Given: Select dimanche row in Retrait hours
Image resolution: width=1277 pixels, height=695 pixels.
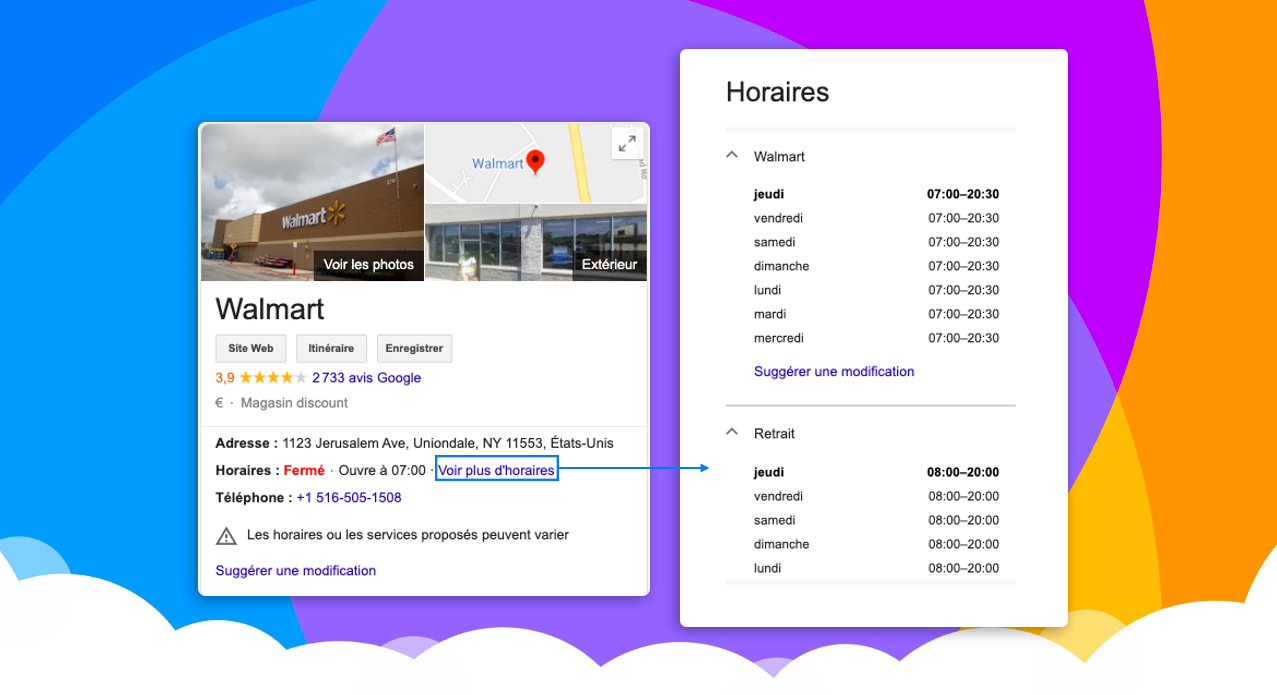Looking at the screenshot, I should click(877, 544).
